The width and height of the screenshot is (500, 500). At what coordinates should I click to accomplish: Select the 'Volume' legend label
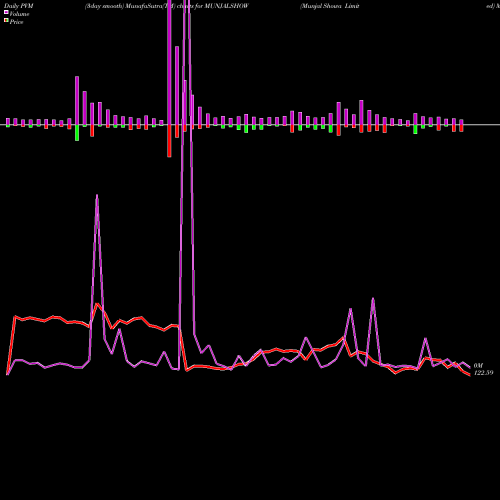pyautogui.click(x=19, y=14)
